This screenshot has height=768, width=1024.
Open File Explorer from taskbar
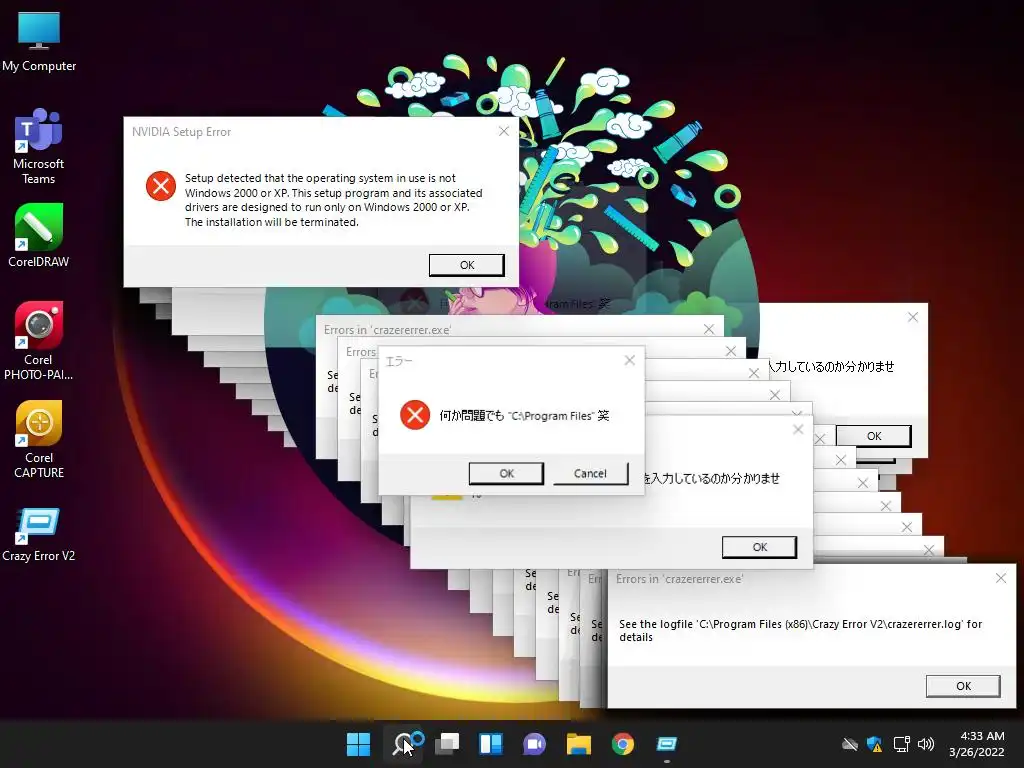pyautogui.click(x=579, y=744)
